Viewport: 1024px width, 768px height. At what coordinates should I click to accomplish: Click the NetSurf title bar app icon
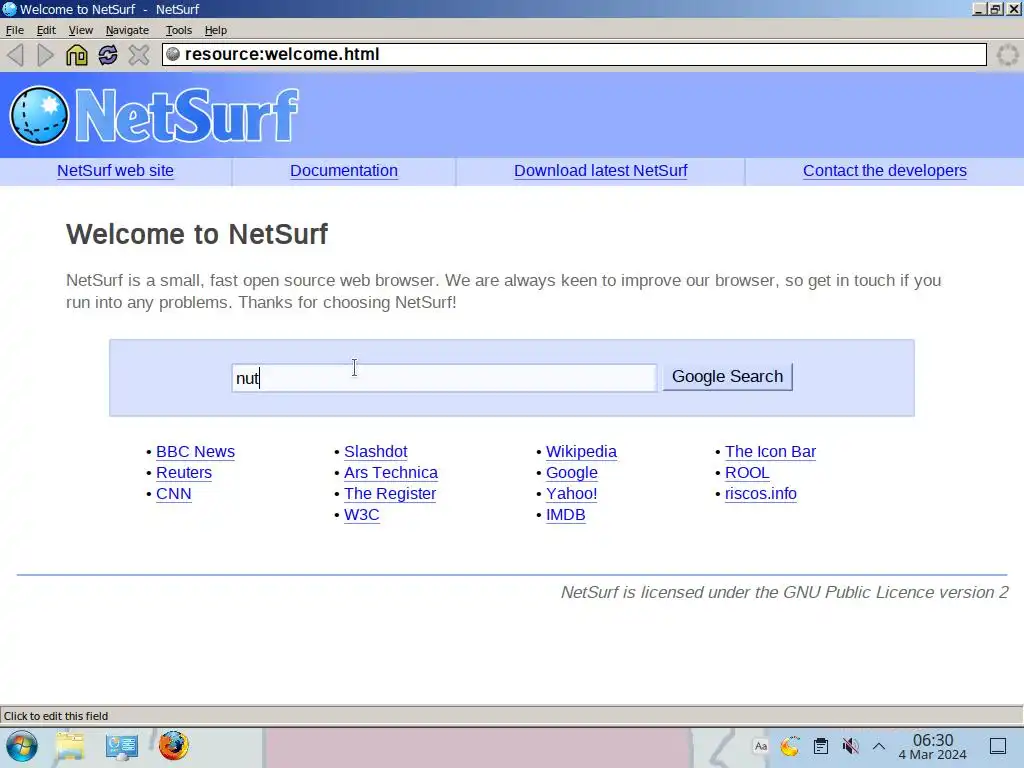click(9, 9)
